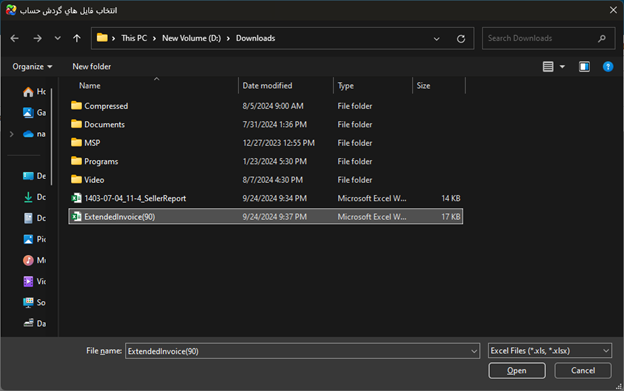Select New Volume (D:) in the path
624x391 pixels.
[x=191, y=38]
